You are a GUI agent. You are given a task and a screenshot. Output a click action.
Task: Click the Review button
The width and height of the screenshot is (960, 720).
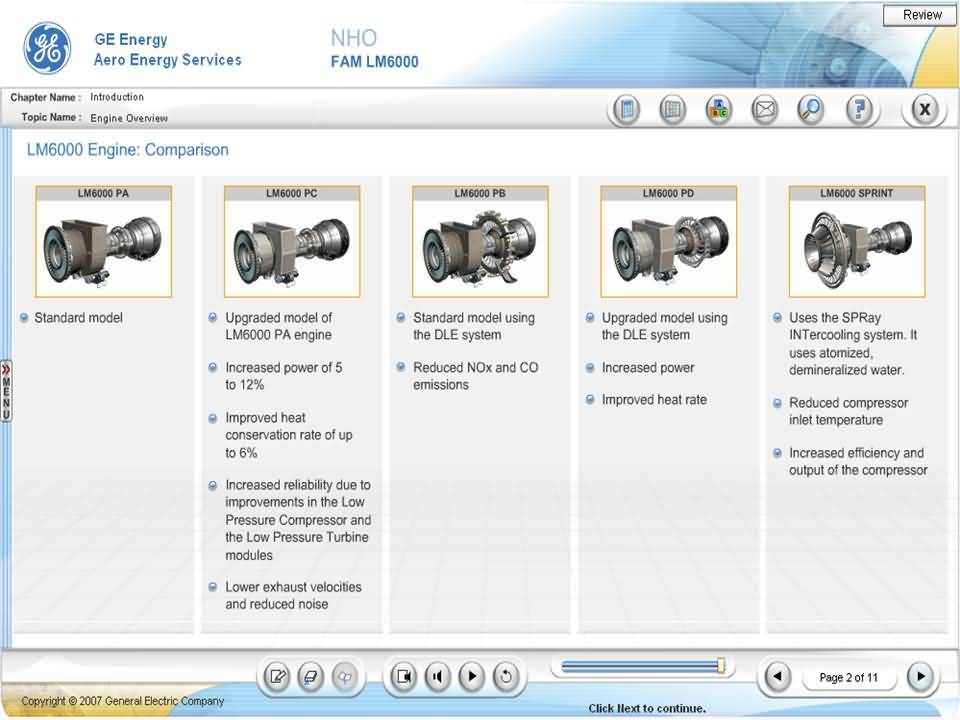[x=921, y=15]
